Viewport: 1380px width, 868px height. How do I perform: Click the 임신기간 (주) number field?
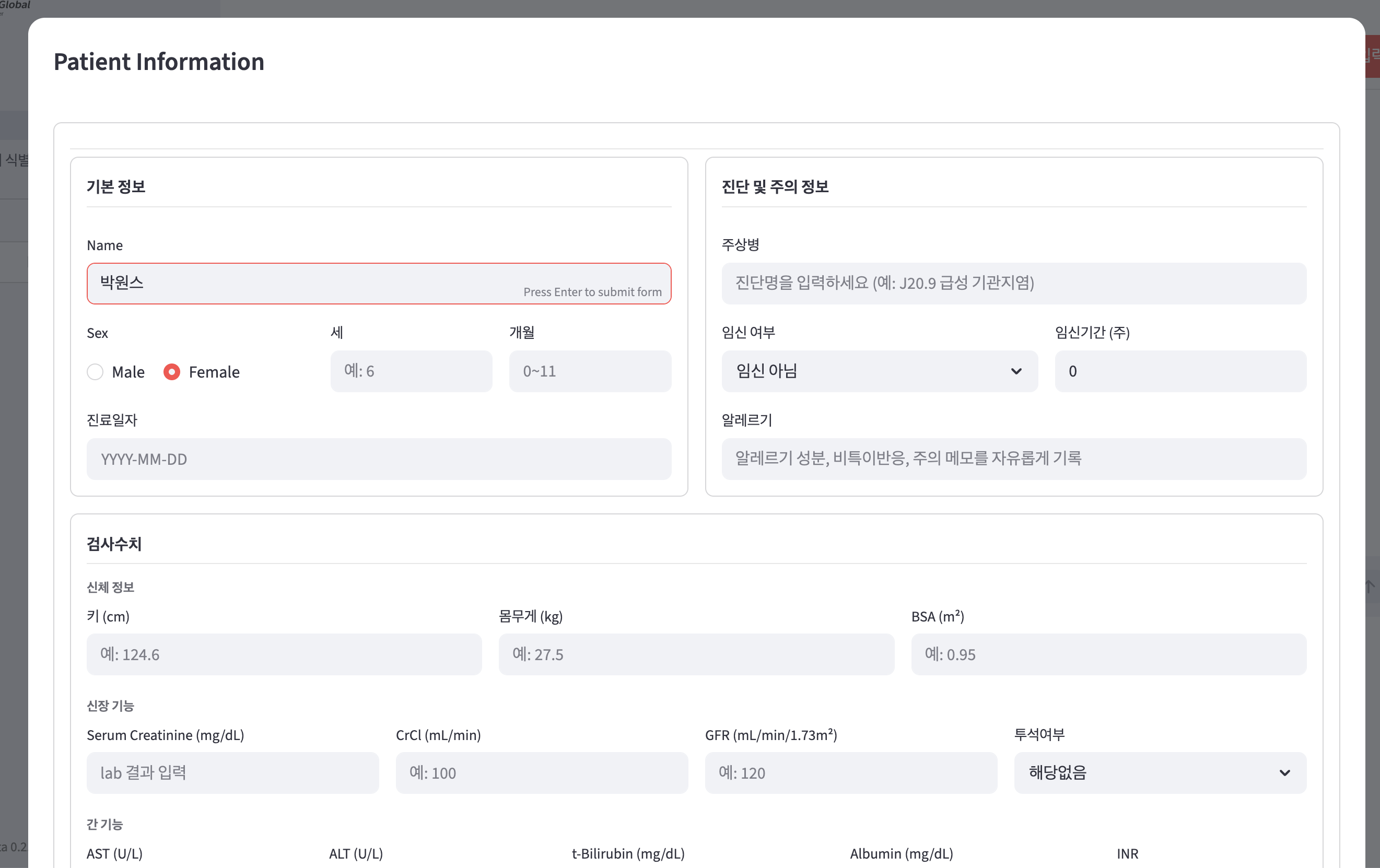coord(1180,371)
